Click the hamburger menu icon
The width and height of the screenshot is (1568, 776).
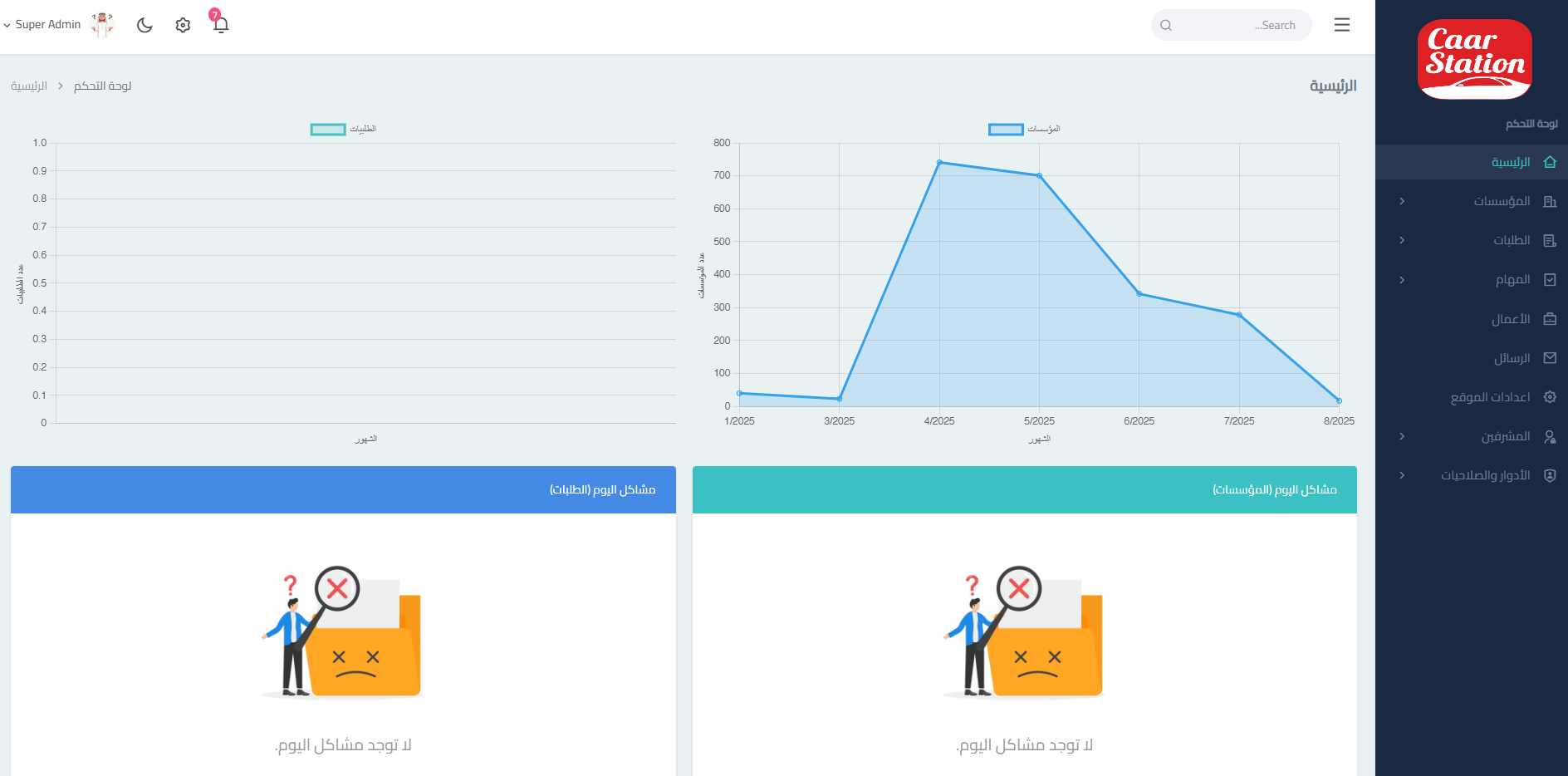(x=1341, y=25)
